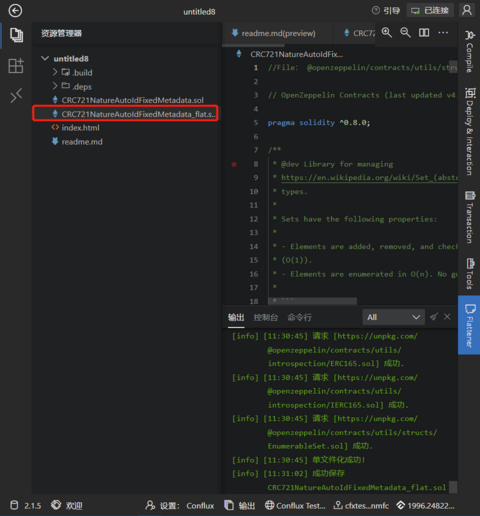Click the horizontal scrollbar in the editor

click(312, 301)
